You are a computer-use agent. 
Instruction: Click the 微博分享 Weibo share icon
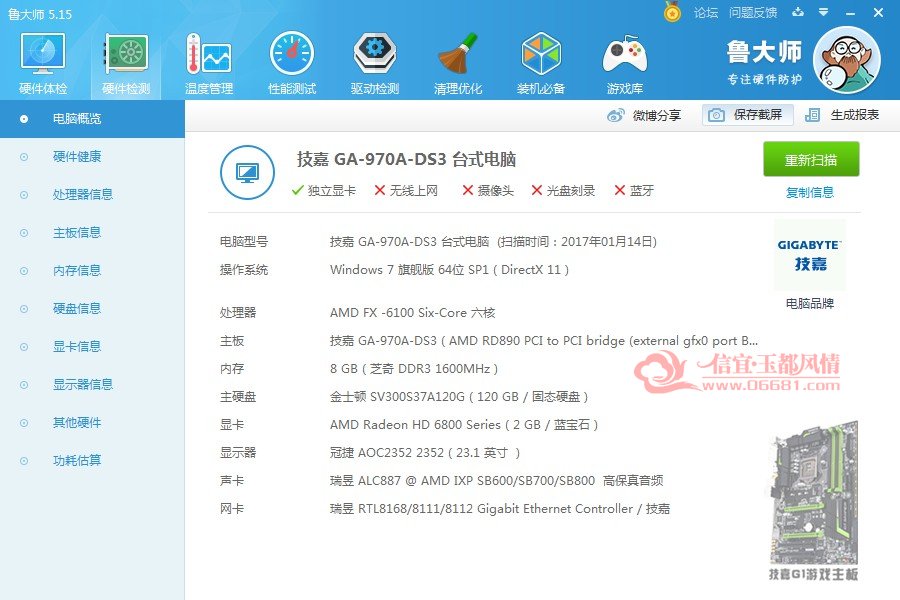tap(616, 115)
